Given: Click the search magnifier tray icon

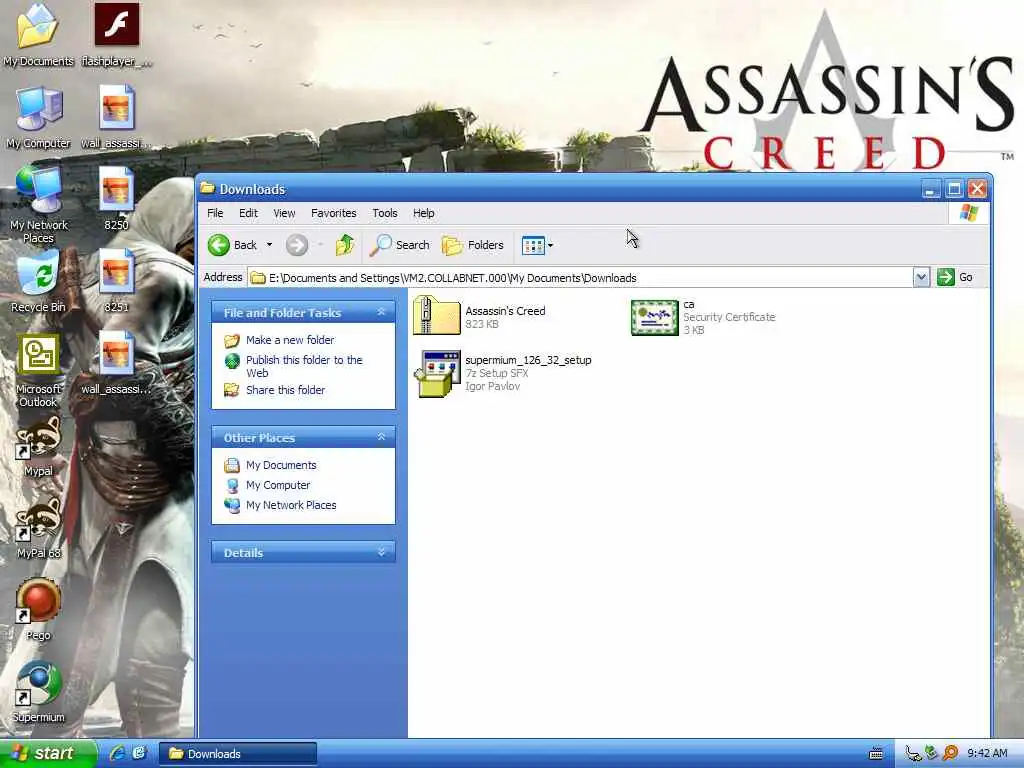Looking at the screenshot, I should (x=951, y=753).
